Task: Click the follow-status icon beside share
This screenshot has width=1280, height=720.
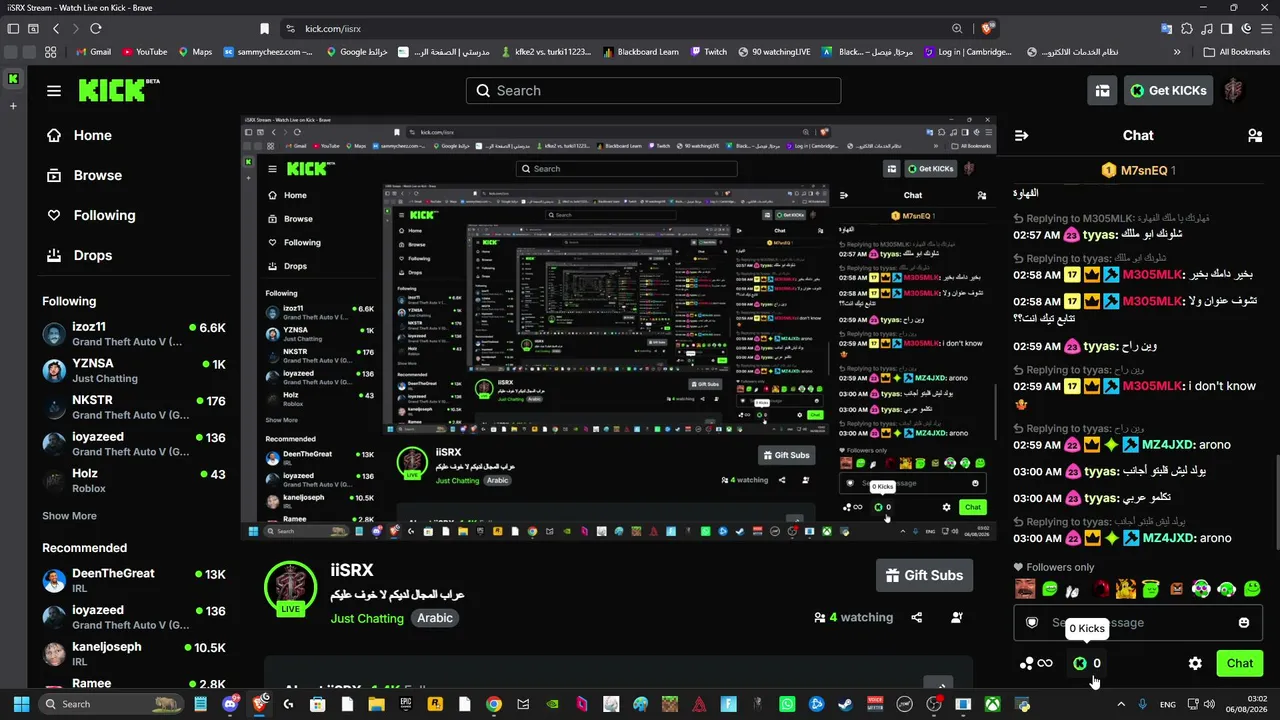Action: (957, 618)
